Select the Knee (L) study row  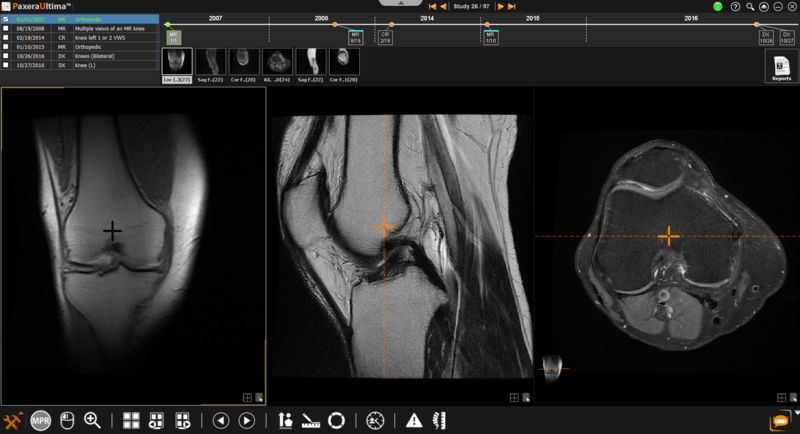pos(80,64)
